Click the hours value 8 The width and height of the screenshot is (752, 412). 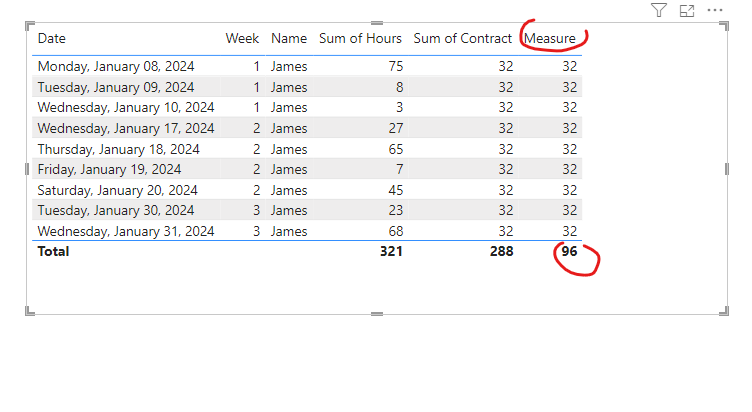pyautogui.click(x=400, y=87)
